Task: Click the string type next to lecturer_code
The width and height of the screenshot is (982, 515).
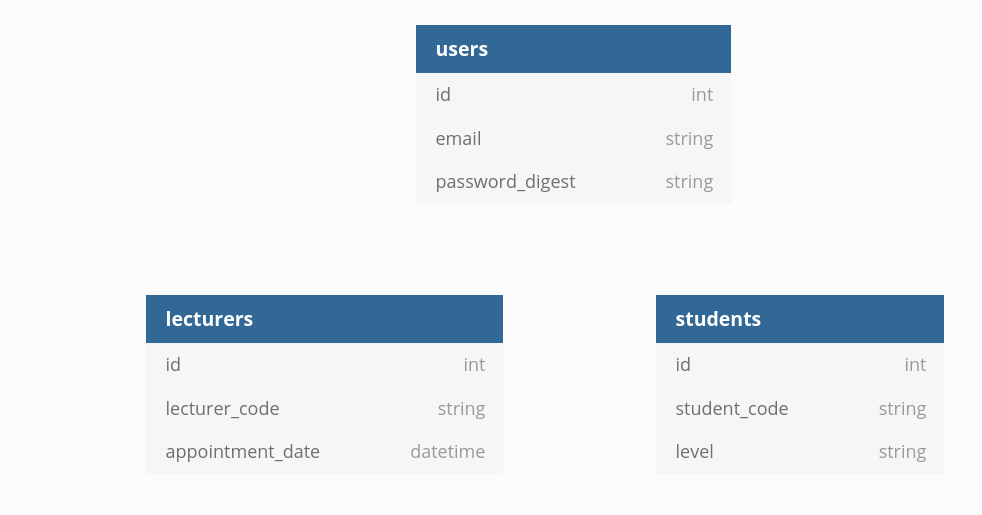Action: click(x=462, y=409)
